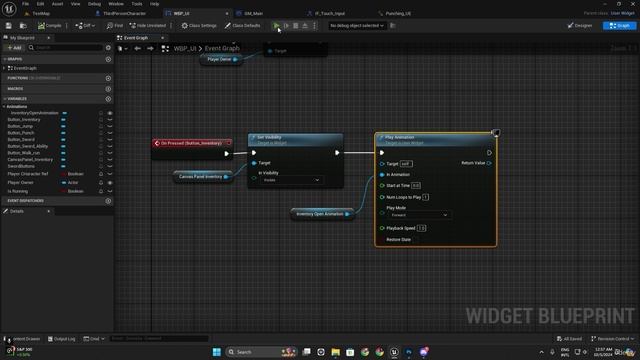Open Class Settings
The width and height of the screenshot is (640, 360).
pyautogui.click(x=199, y=26)
